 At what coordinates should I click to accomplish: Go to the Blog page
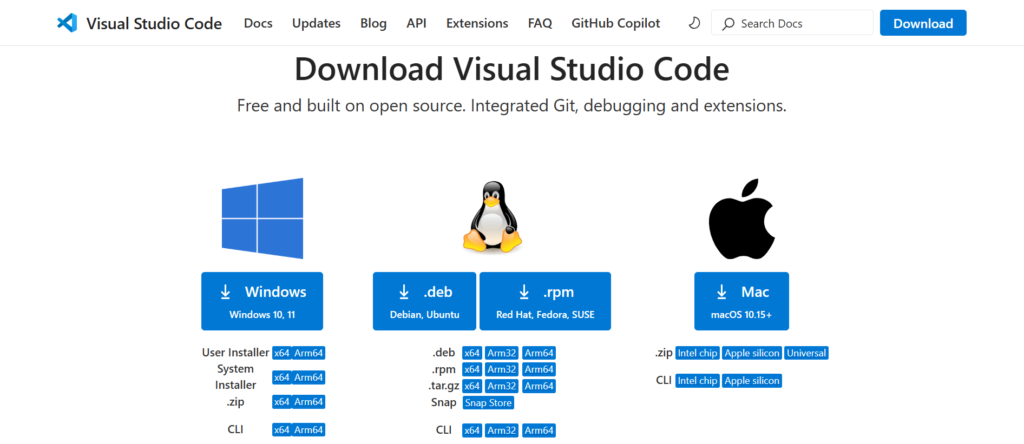pos(373,24)
